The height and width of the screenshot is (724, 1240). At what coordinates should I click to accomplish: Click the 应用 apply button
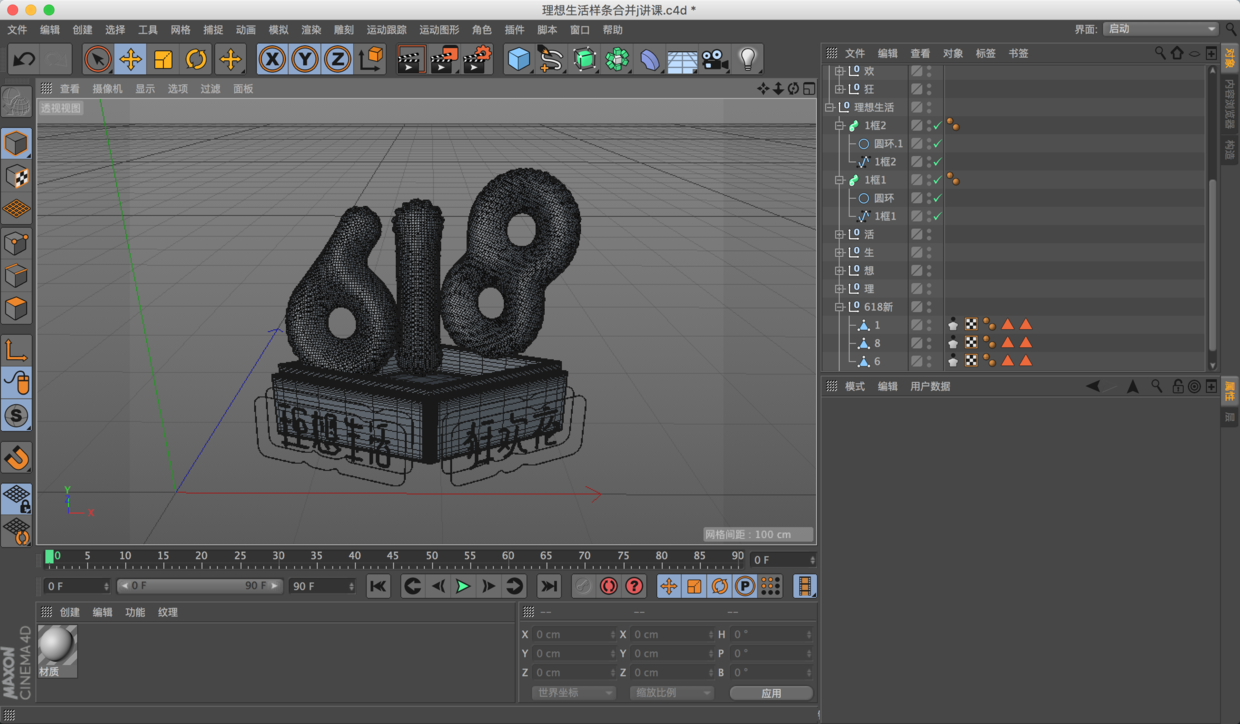pos(770,692)
